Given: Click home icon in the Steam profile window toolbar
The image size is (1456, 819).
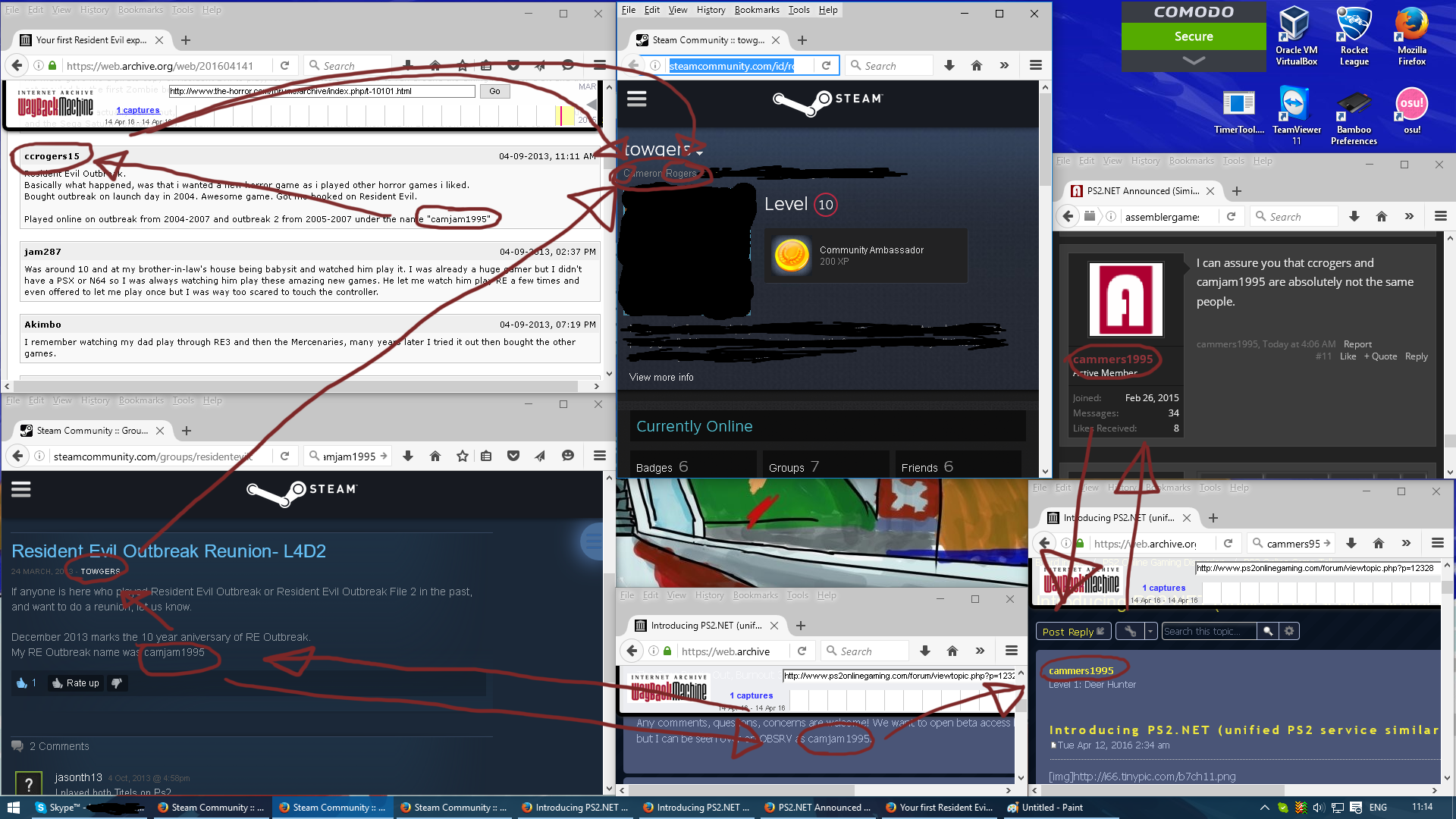Looking at the screenshot, I should click(x=977, y=66).
